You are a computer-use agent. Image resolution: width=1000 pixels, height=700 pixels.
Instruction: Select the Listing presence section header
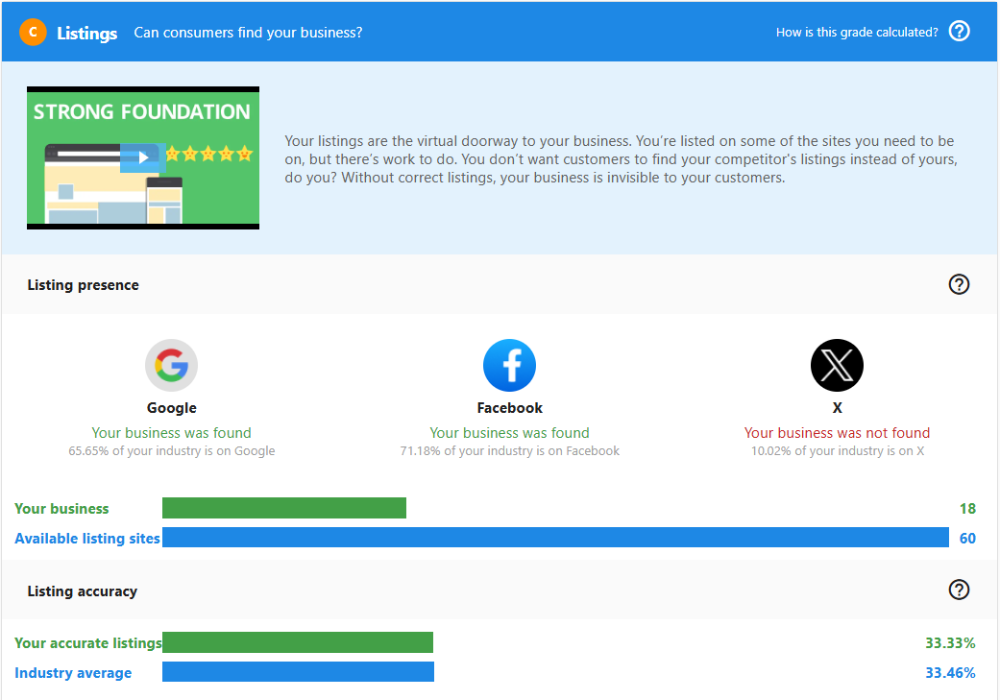[83, 285]
